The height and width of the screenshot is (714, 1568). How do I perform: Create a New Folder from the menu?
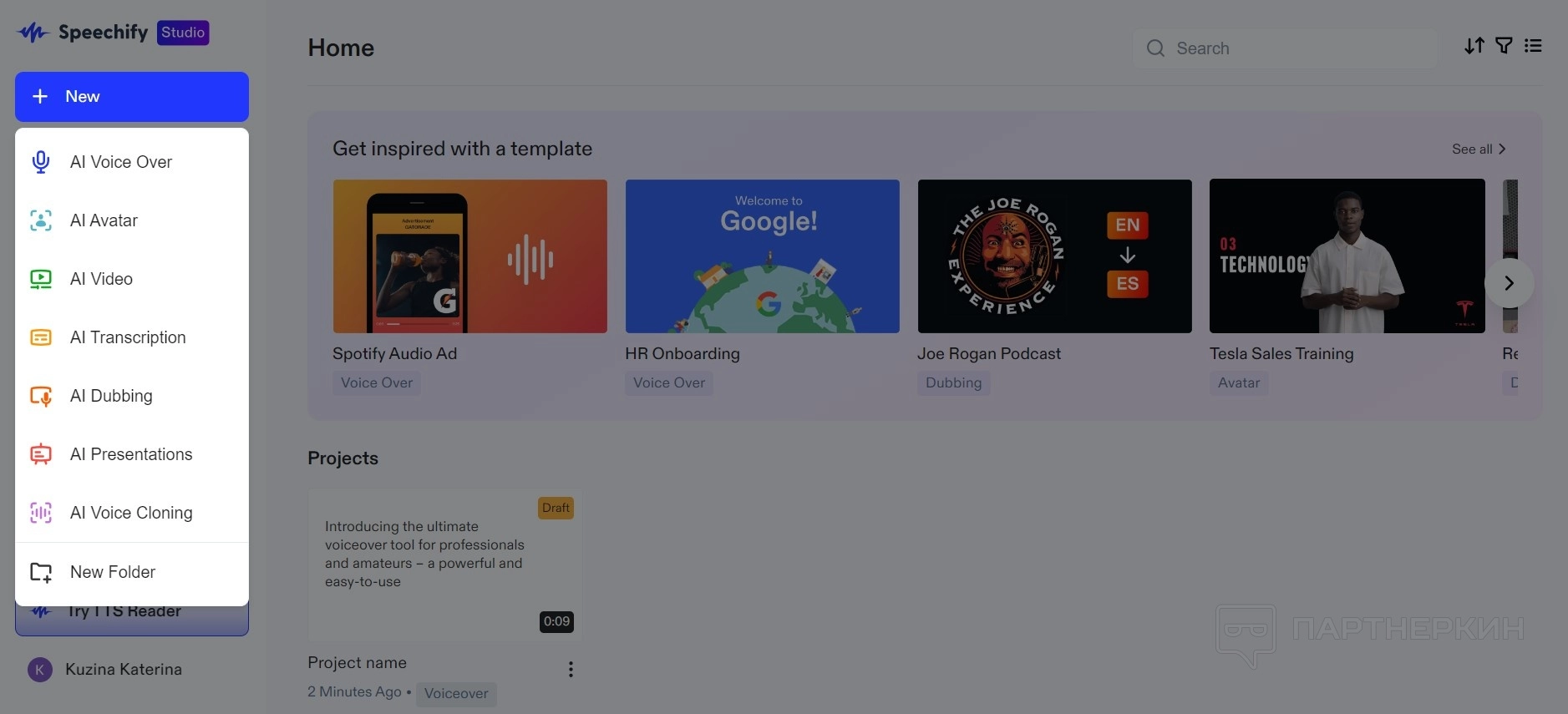(x=132, y=572)
